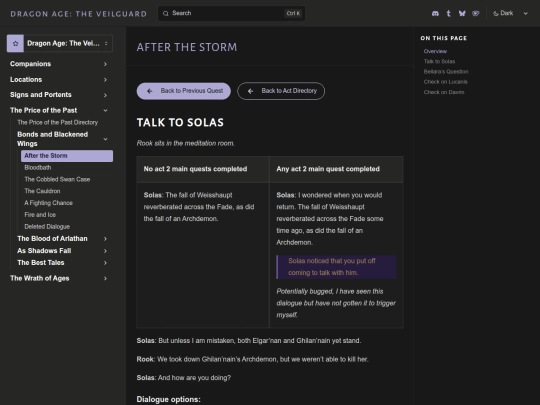Image resolution: width=540 pixels, height=405 pixels.
Task: Open the Ko-fi support icon link
Action: click(x=476, y=13)
